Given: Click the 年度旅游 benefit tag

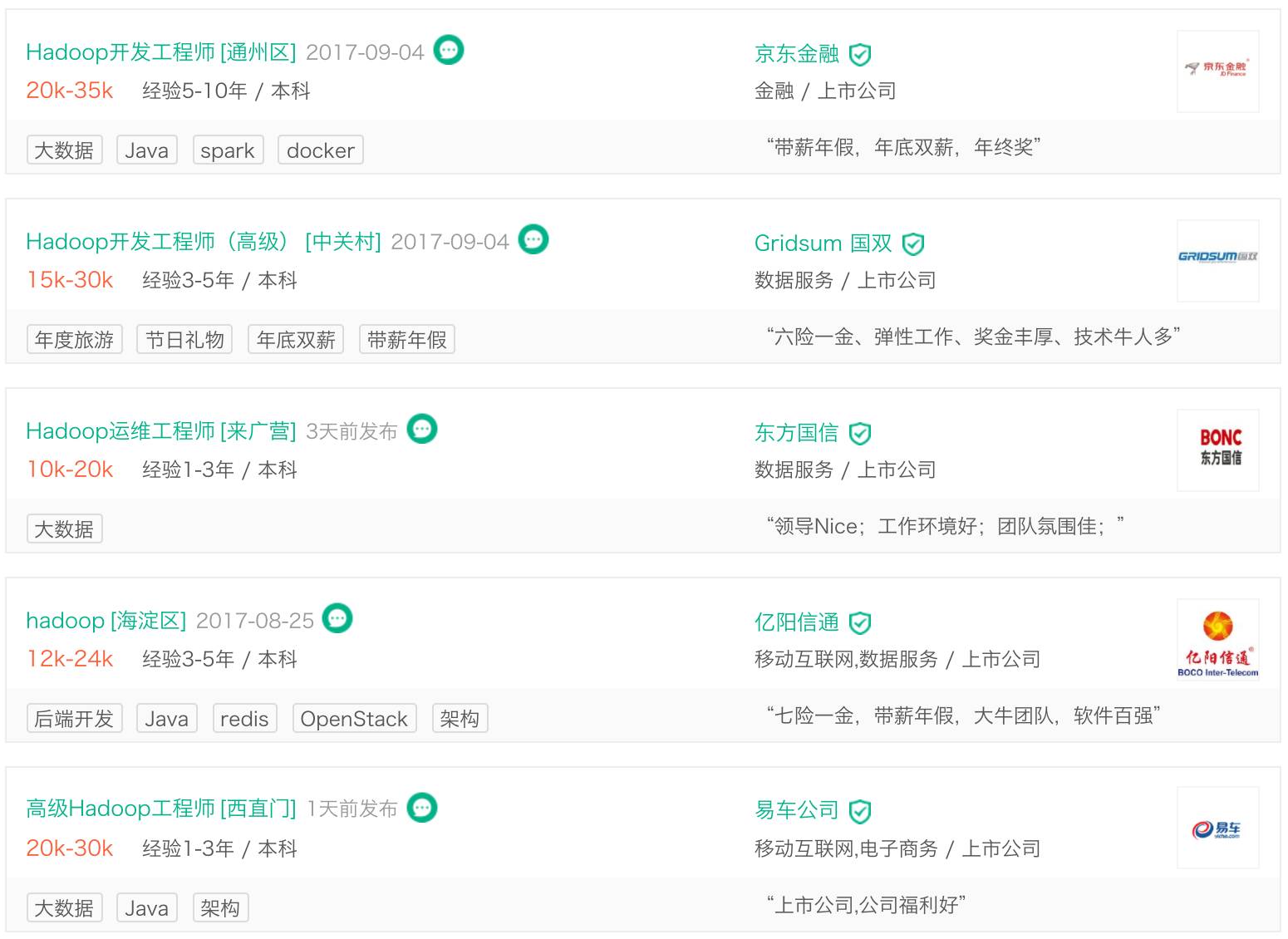Looking at the screenshot, I should pyautogui.click(x=74, y=340).
